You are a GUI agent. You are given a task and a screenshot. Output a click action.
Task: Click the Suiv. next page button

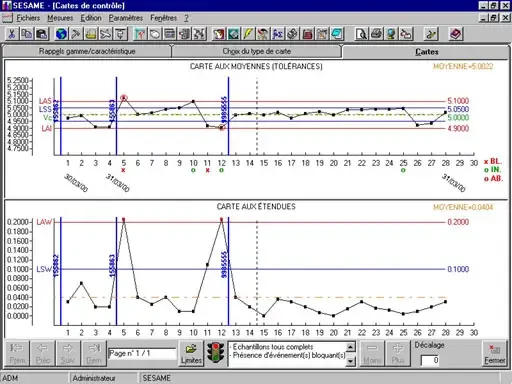(68, 354)
